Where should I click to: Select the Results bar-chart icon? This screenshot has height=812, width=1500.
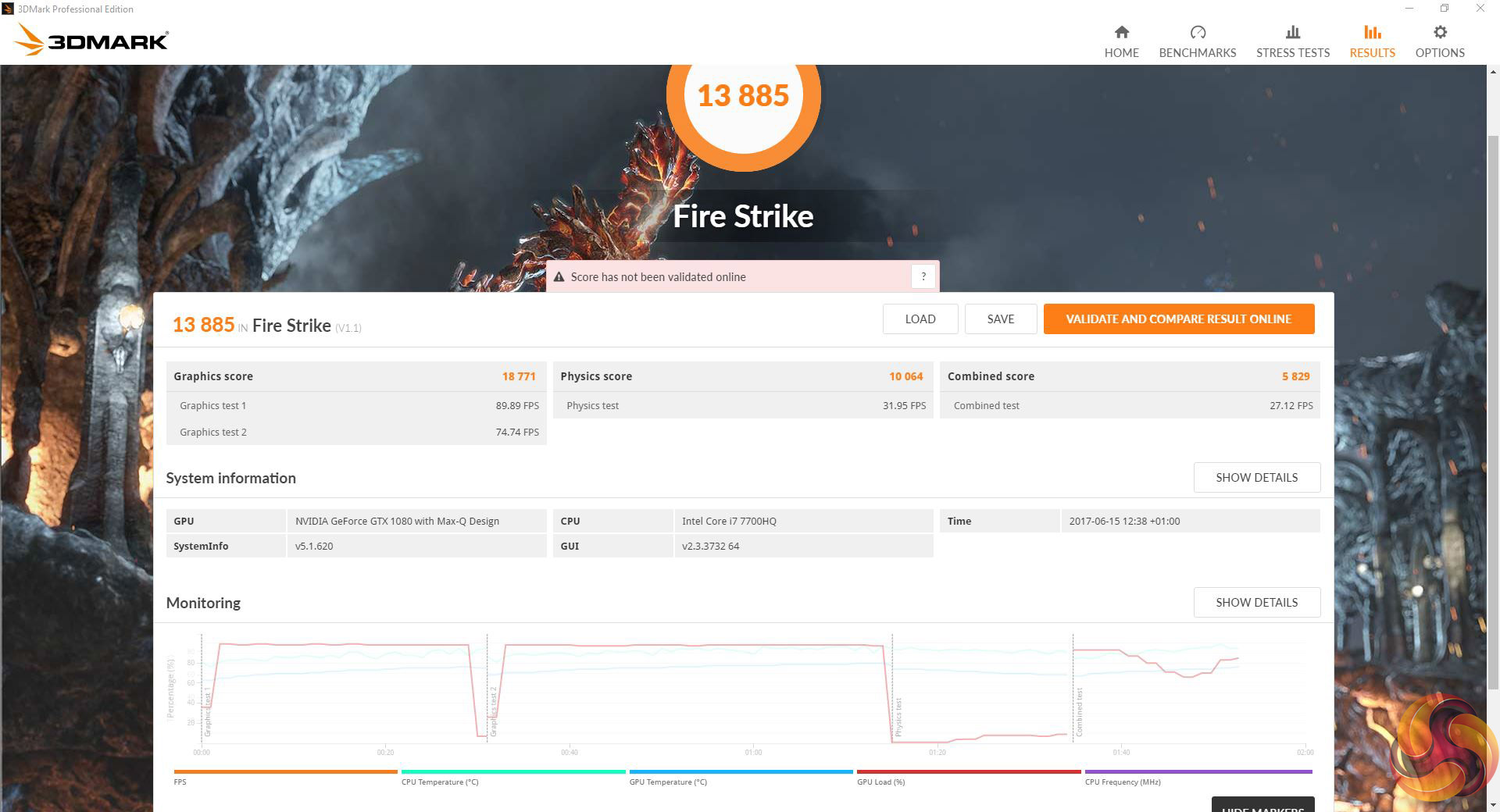click(1372, 32)
